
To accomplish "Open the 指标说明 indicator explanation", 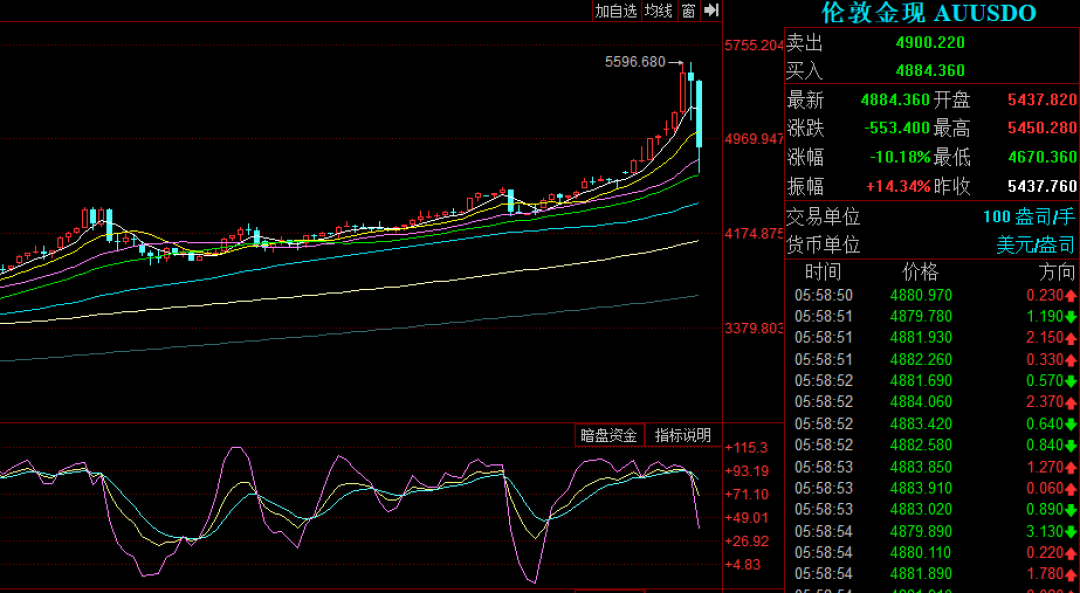I will click(x=683, y=435).
